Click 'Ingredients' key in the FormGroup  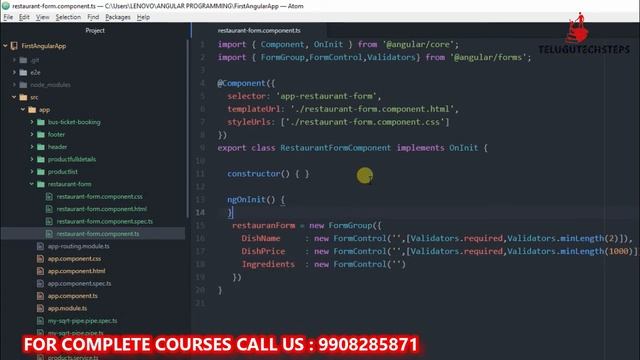pos(268,264)
